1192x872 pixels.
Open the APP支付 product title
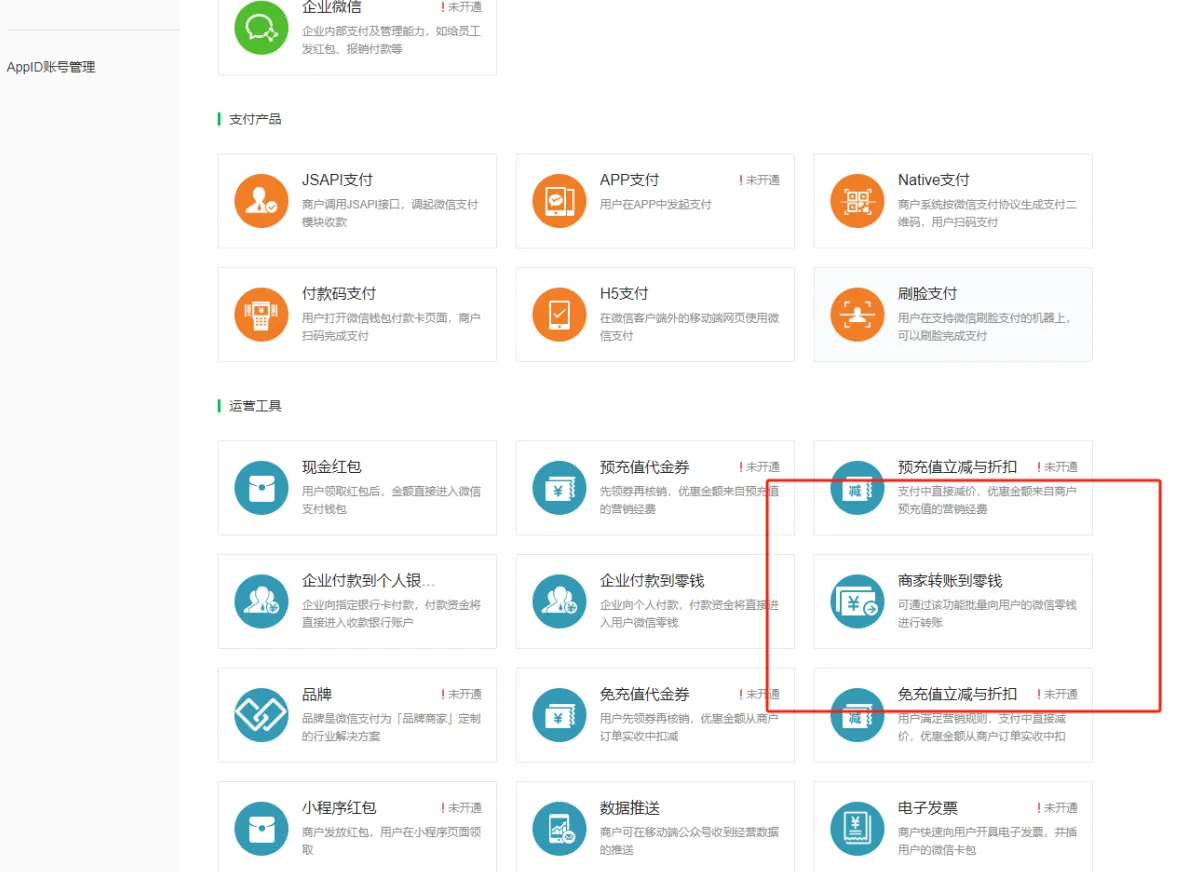[629, 180]
